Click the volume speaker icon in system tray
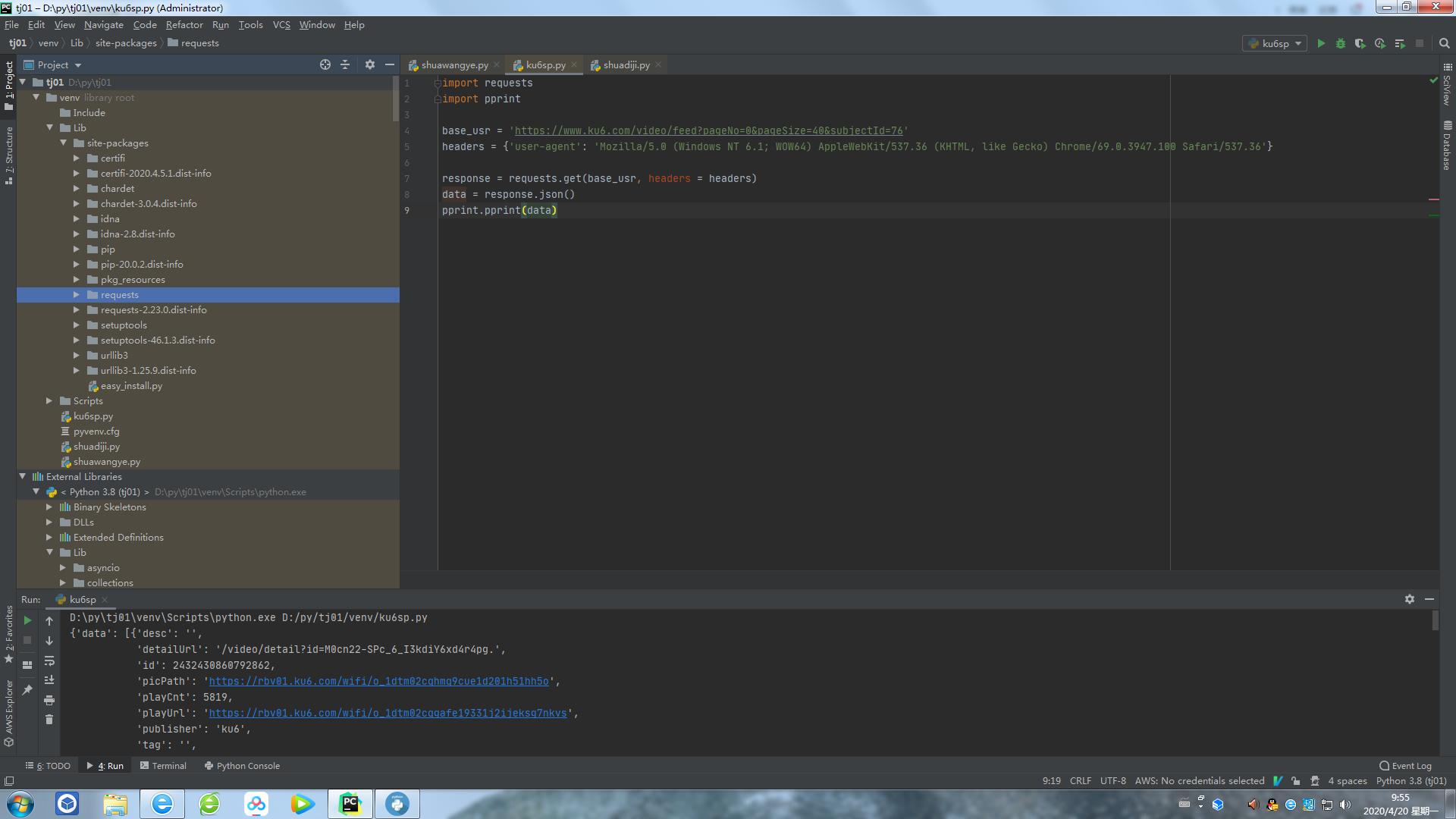The height and width of the screenshot is (819, 1456). coord(1345,805)
